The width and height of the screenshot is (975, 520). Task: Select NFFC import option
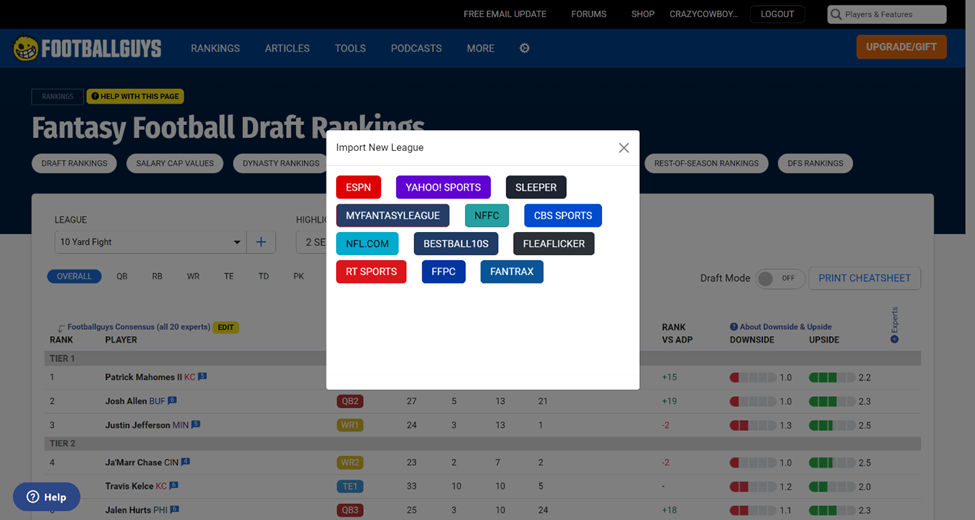pyautogui.click(x=487, y=215)
